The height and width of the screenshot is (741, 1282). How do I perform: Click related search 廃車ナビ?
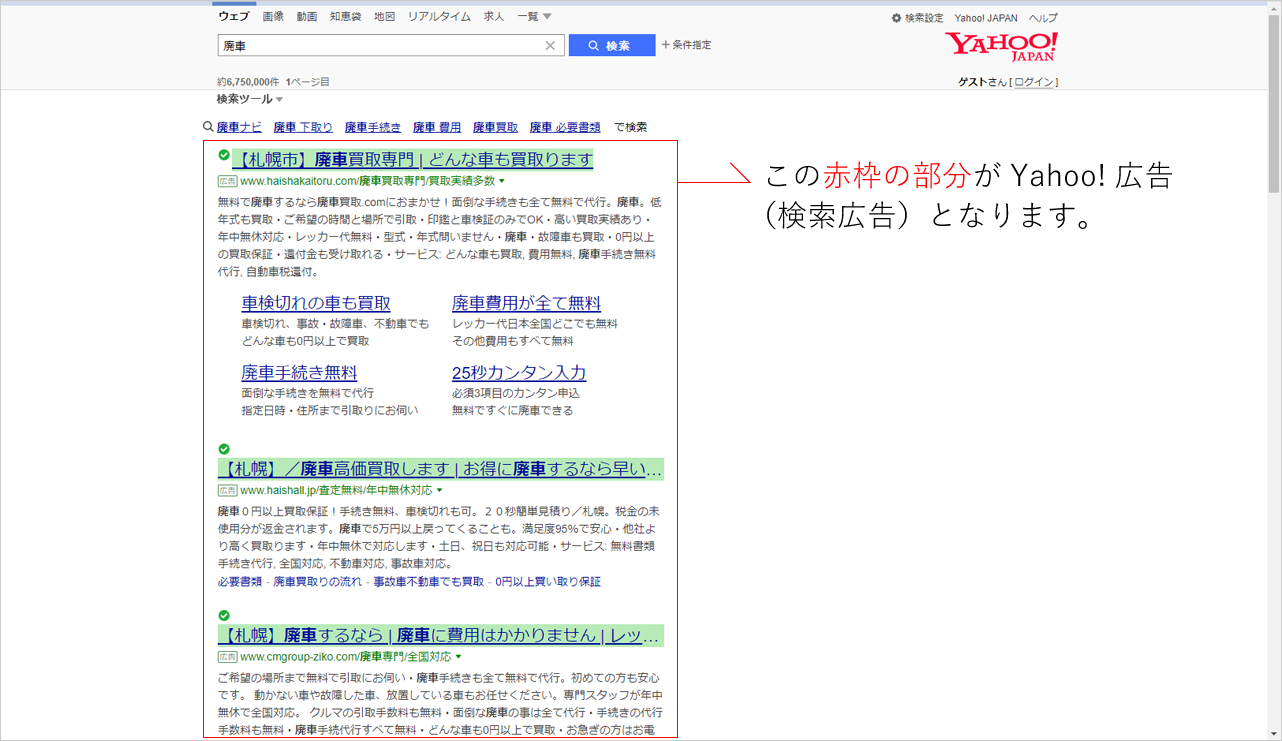(x=239, y=127)
